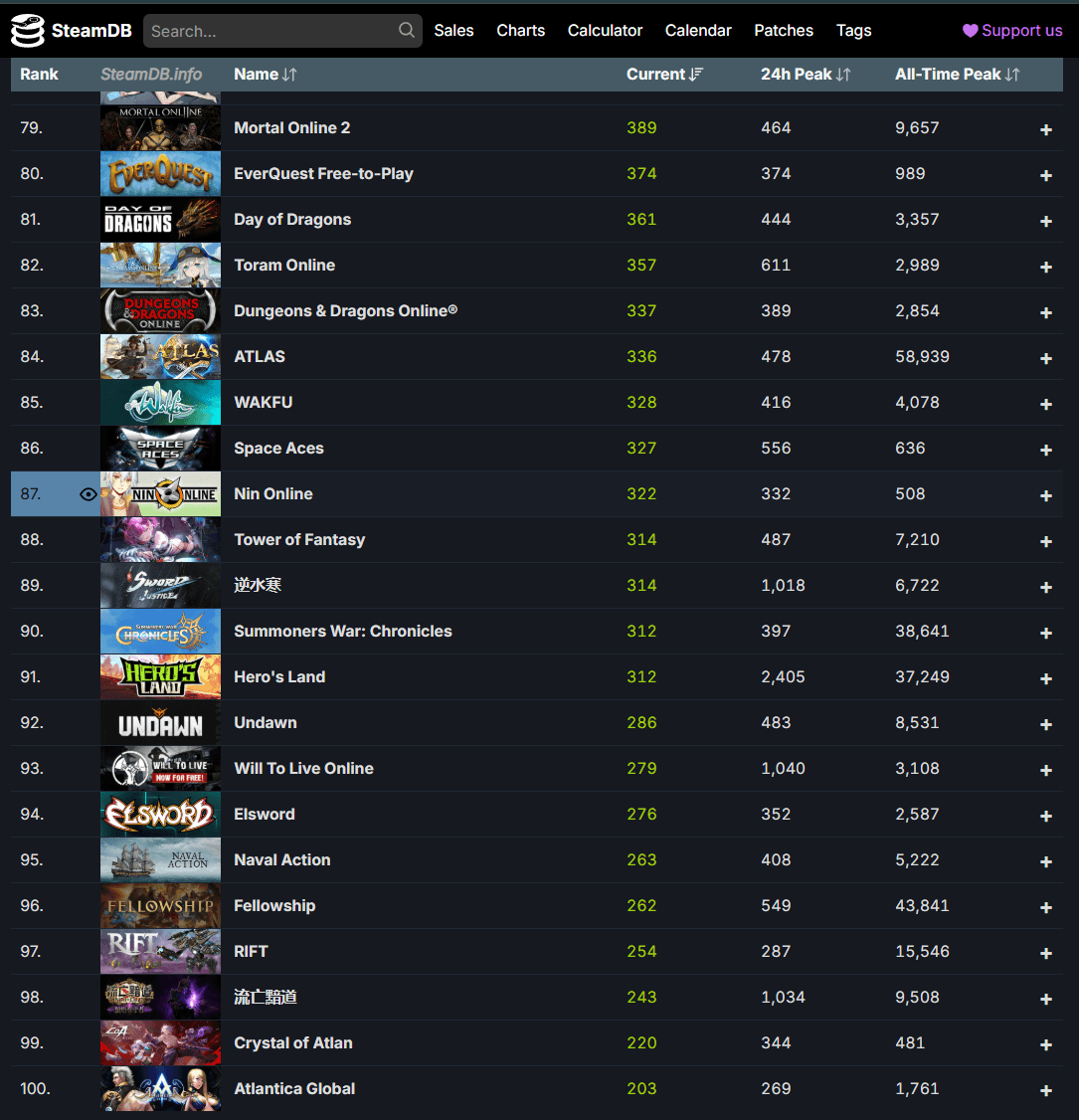Open the SteamDB home logo

tap(72, 31)
